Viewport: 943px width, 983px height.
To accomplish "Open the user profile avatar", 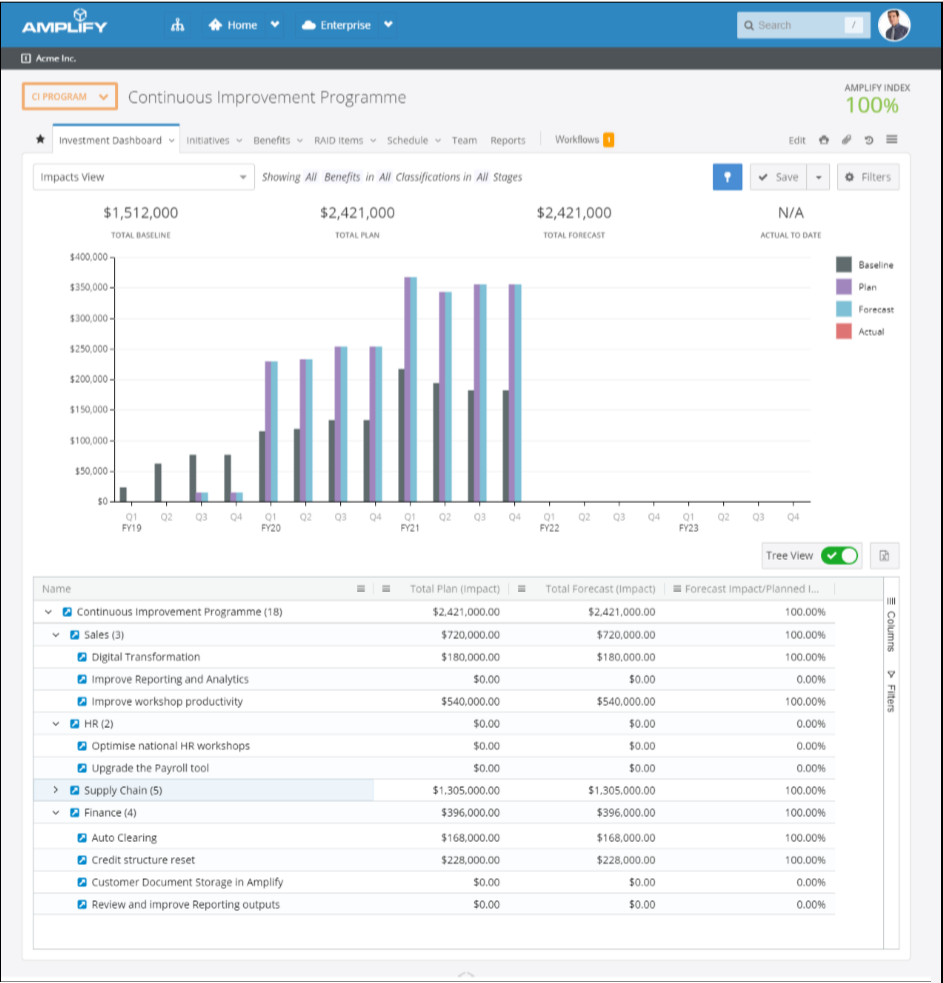I will click(893, 25).
